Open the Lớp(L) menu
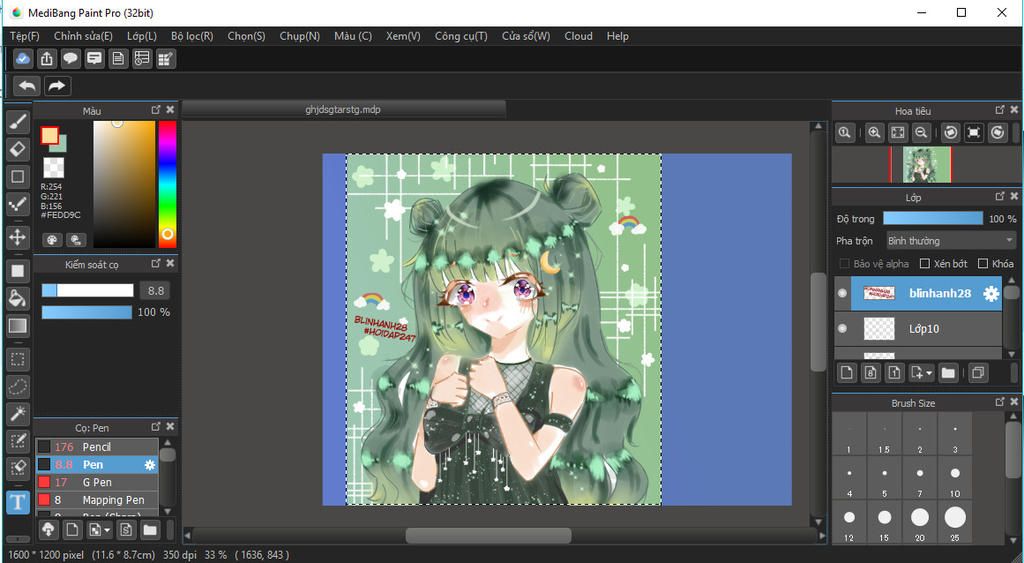The image size is (1024, 563). 142,36
